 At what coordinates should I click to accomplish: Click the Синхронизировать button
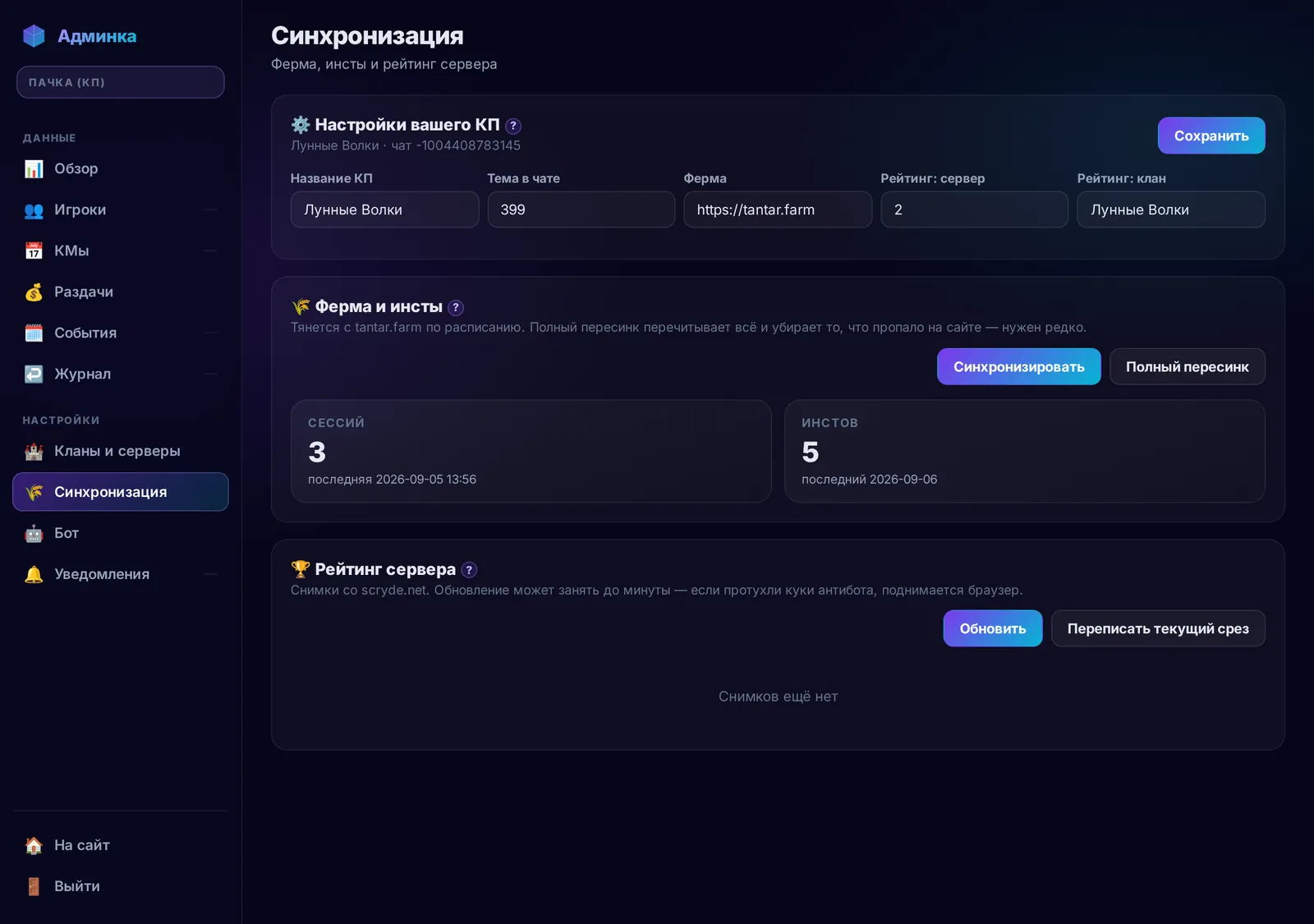(x=1018, y=366)
